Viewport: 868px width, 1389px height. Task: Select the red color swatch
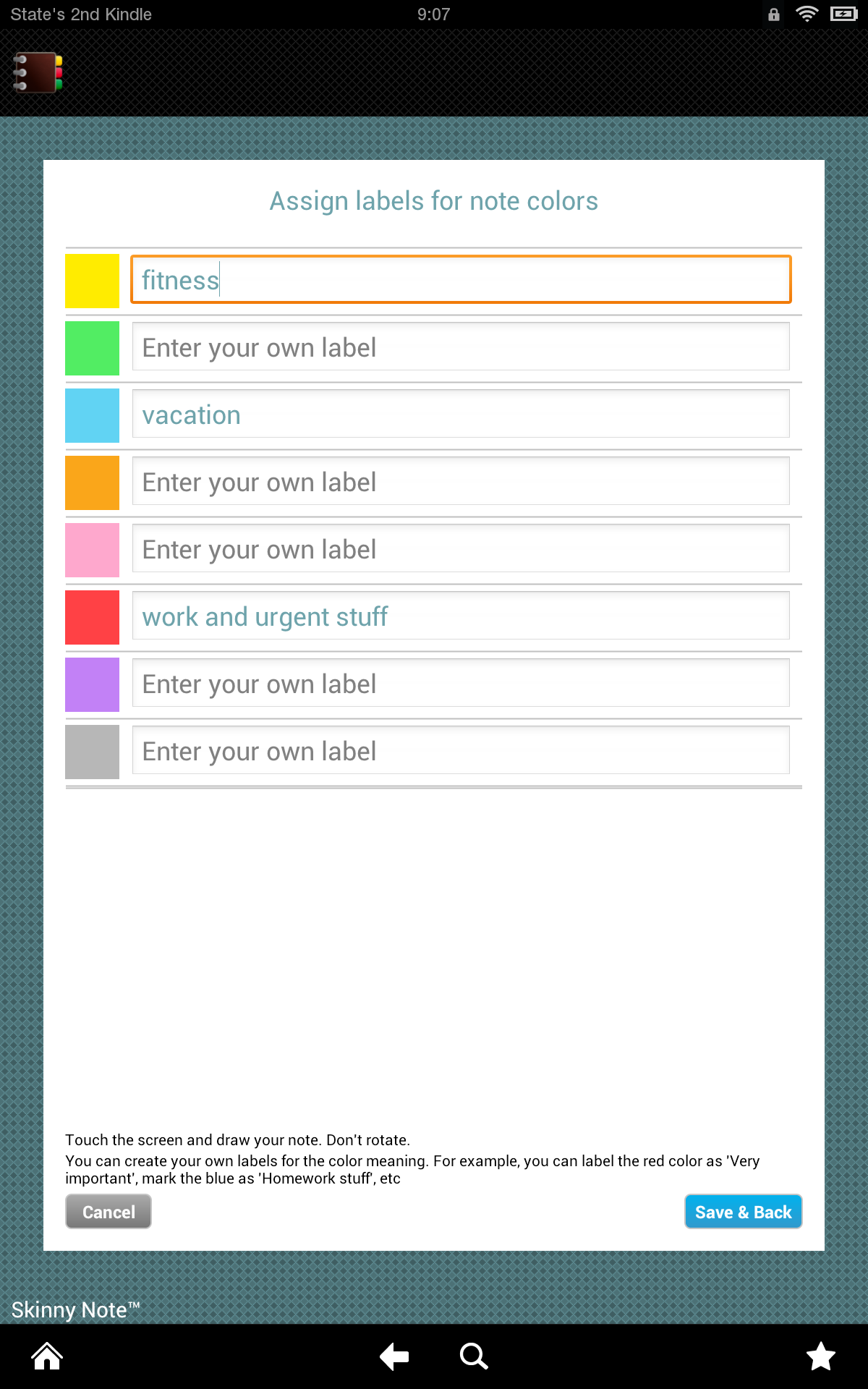[92, 617]
